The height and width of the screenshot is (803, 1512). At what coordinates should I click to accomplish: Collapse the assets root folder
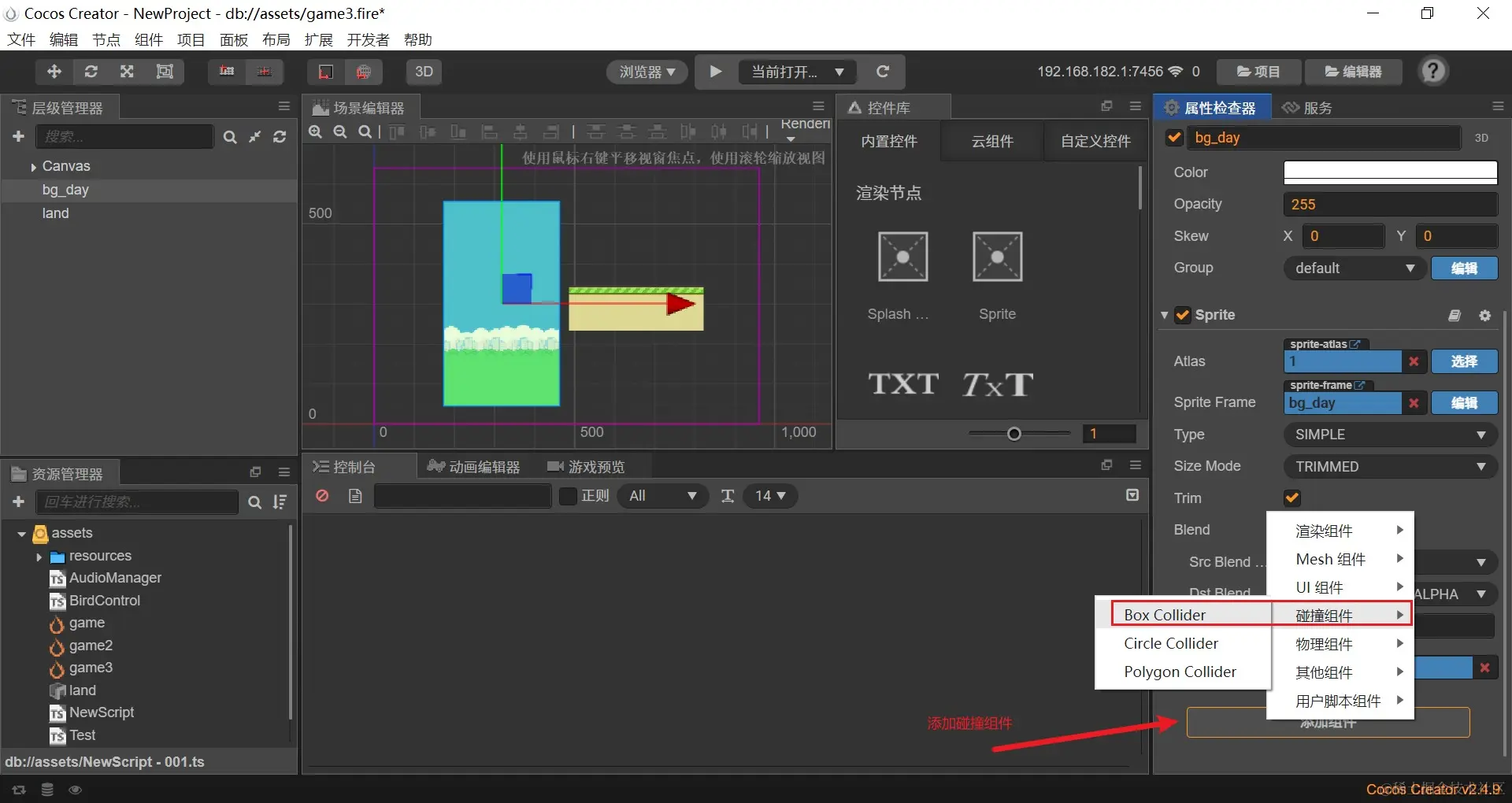tap(21, 534)
